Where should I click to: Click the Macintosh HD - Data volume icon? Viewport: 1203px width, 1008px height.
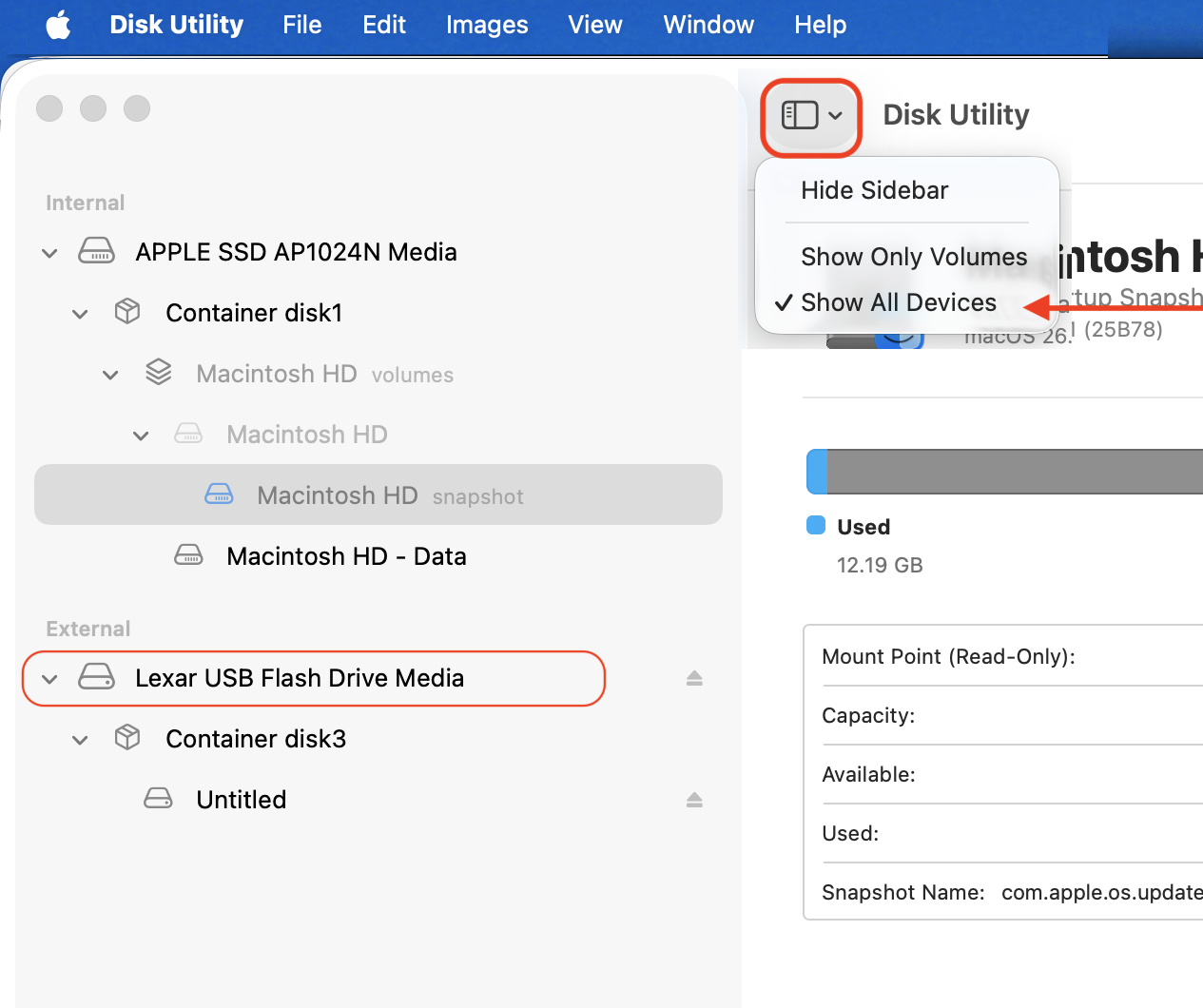point(188,555)
